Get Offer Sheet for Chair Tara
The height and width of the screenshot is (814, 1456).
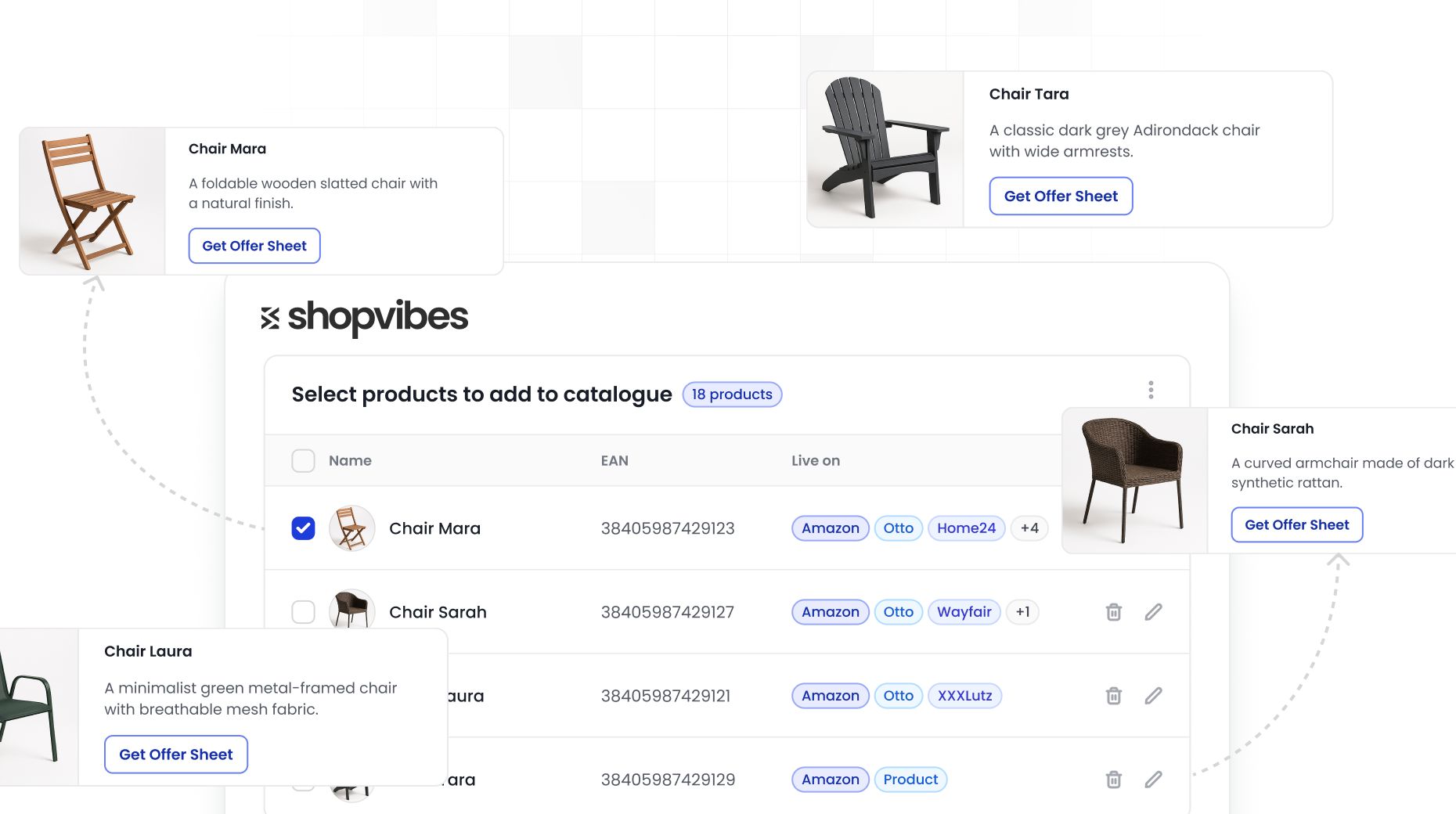pyautogui.click(x=1061, y=196)
